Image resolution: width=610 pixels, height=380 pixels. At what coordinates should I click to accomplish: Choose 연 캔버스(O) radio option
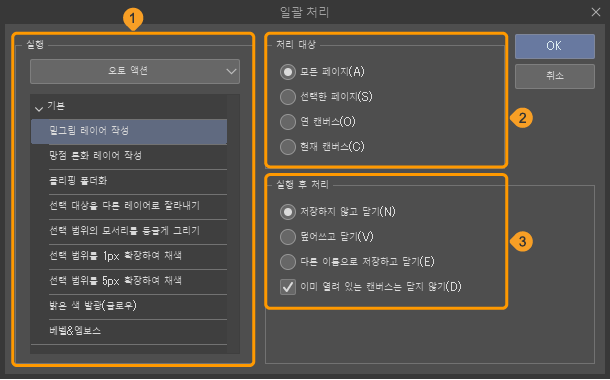click(288, 122)
